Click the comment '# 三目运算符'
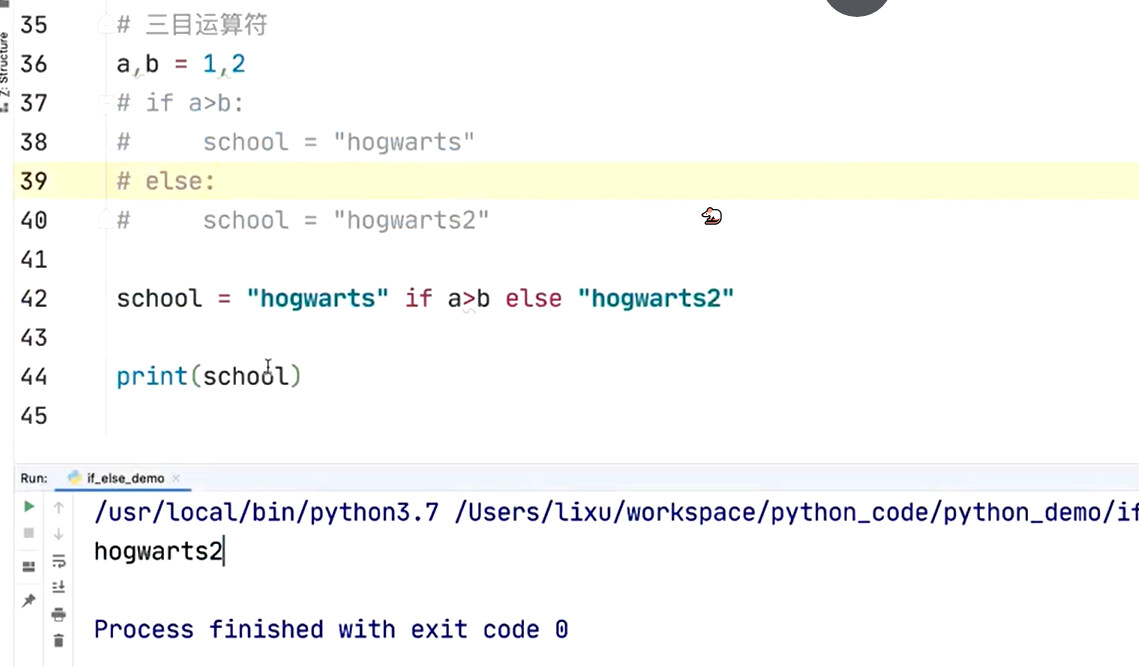The image size is (1139, 667). tap(192, 25)
